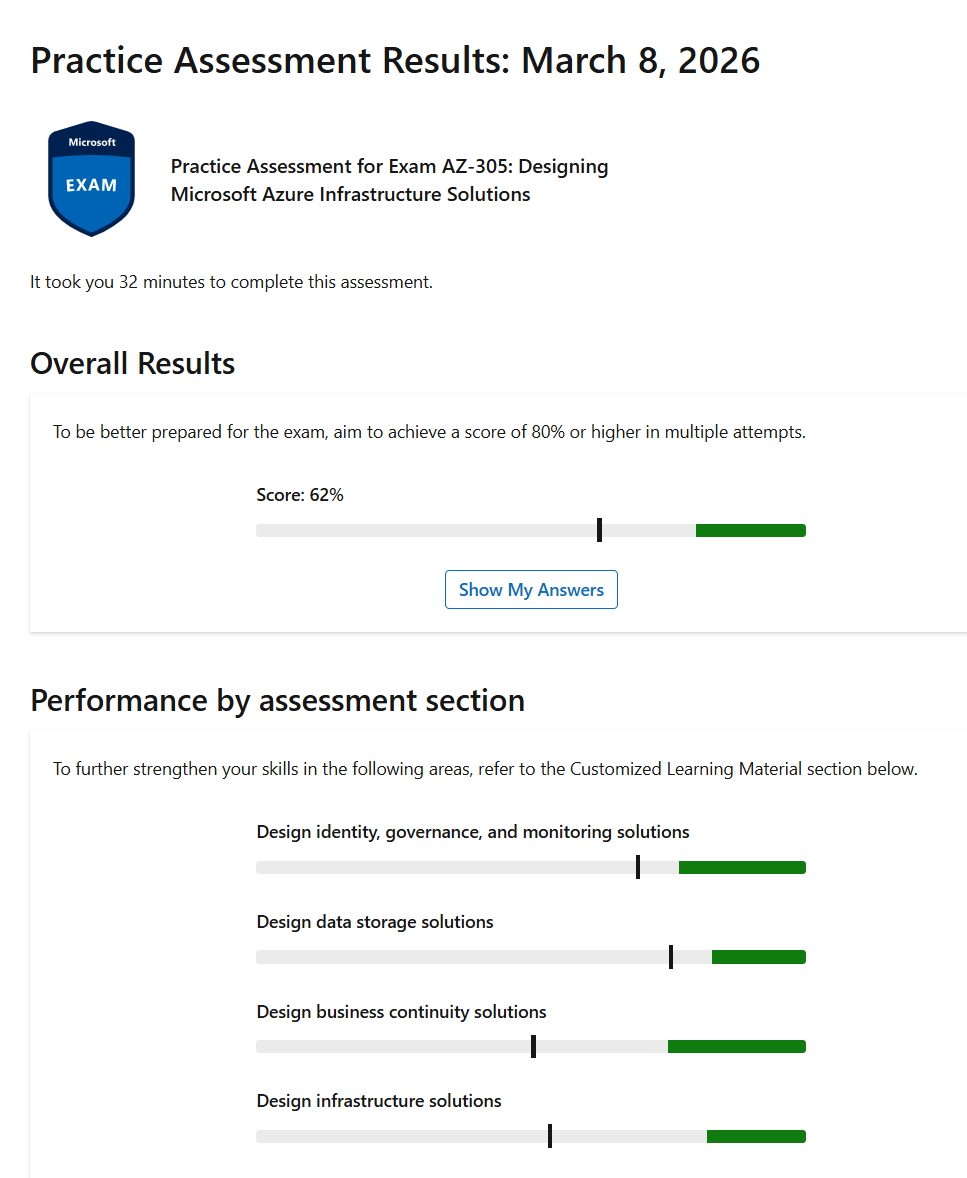Click the green target zone of overall score bar

coord(751,530)
